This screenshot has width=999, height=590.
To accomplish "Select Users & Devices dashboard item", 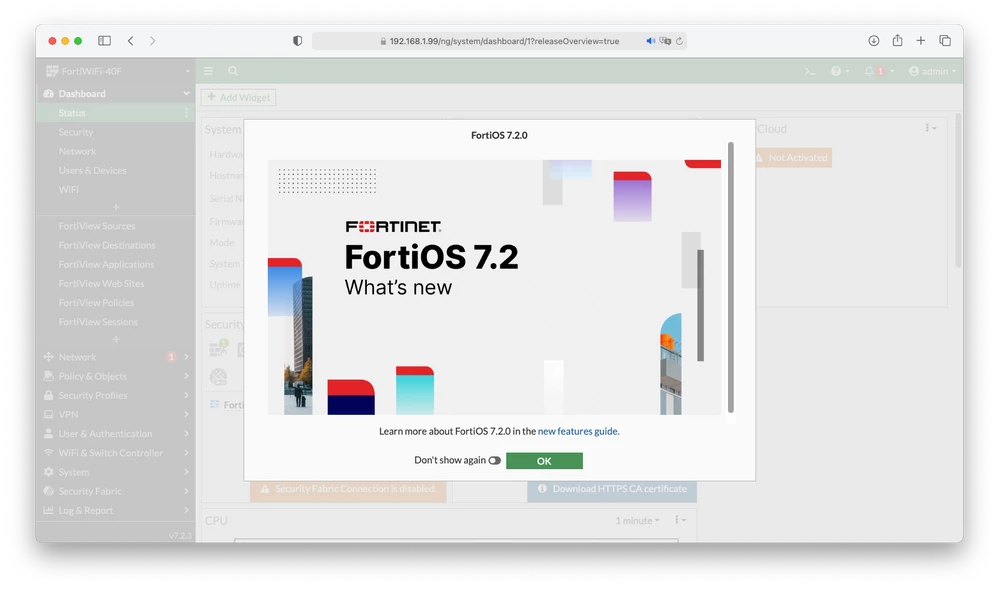I will (x=92, y=170).
